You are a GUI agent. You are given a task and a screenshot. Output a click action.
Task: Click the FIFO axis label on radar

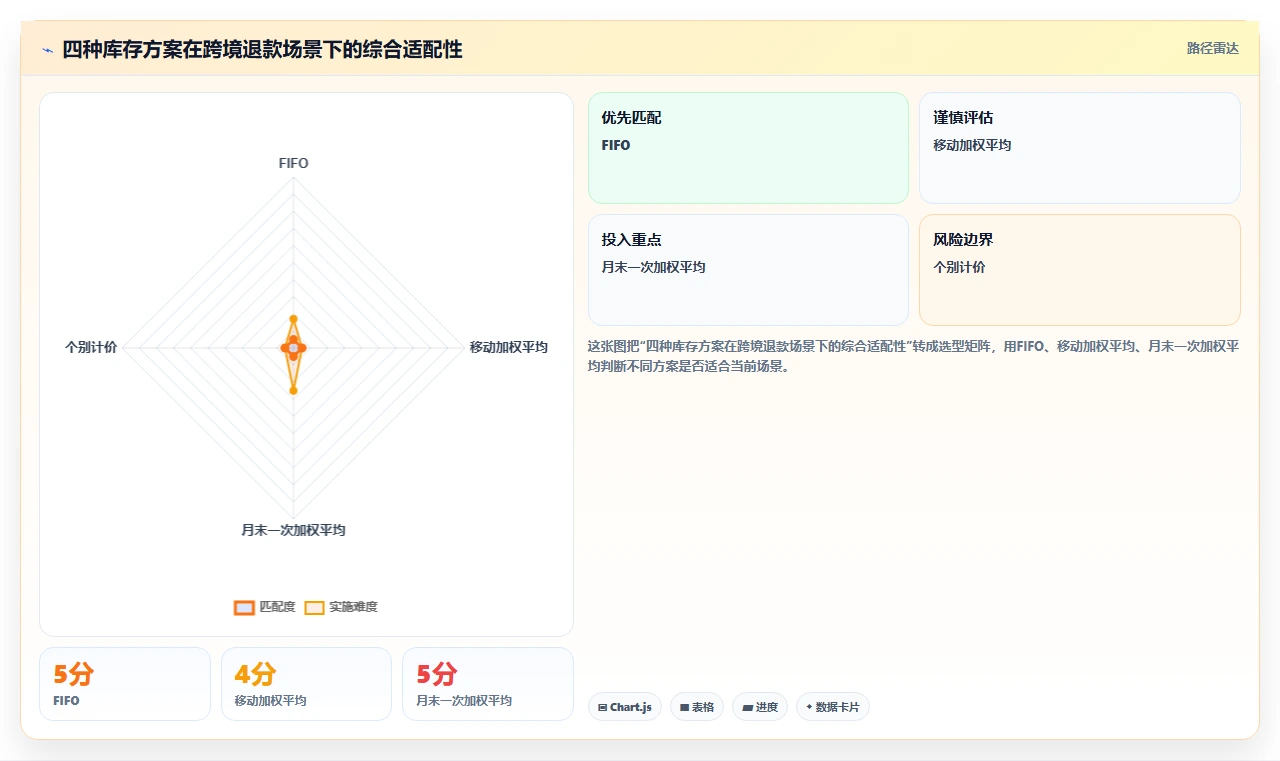[x=293, y=163]
